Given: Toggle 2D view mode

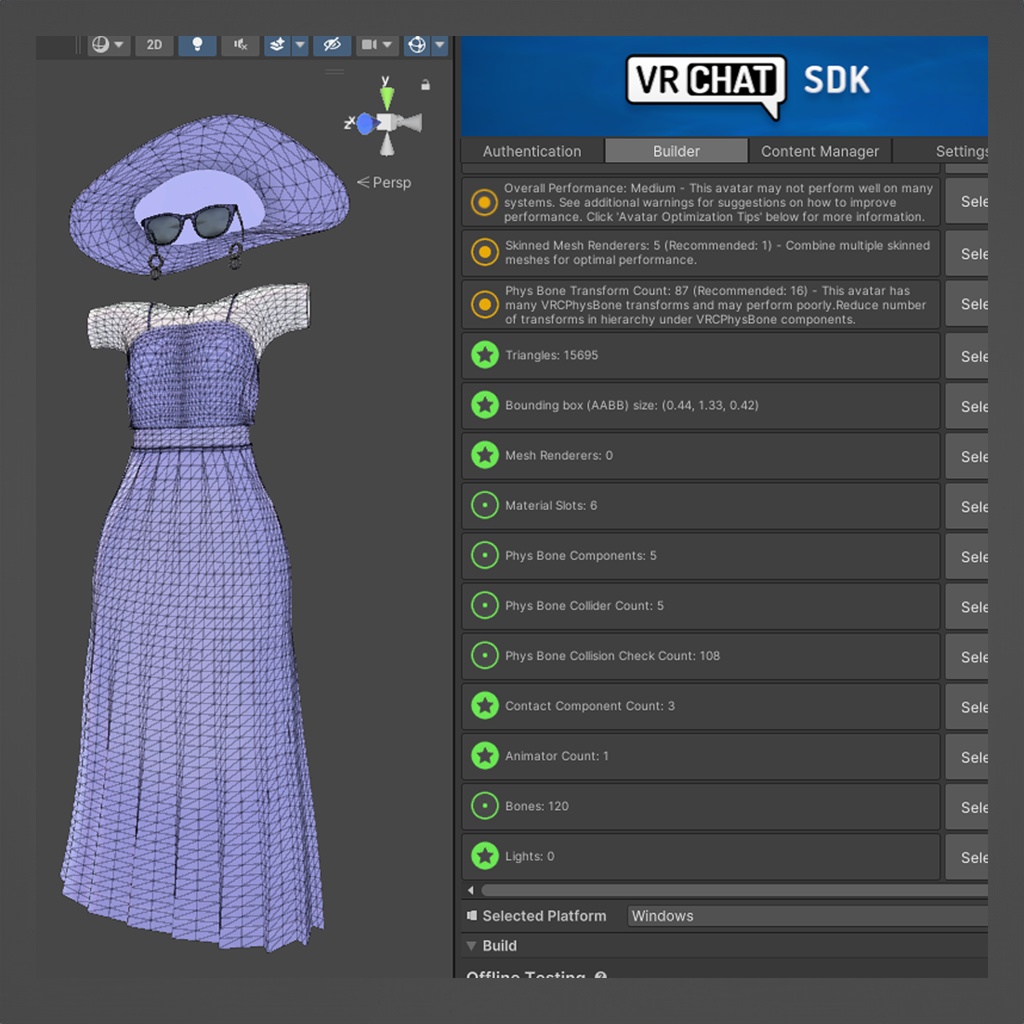Looking at the screenshot, I should 154,45.
